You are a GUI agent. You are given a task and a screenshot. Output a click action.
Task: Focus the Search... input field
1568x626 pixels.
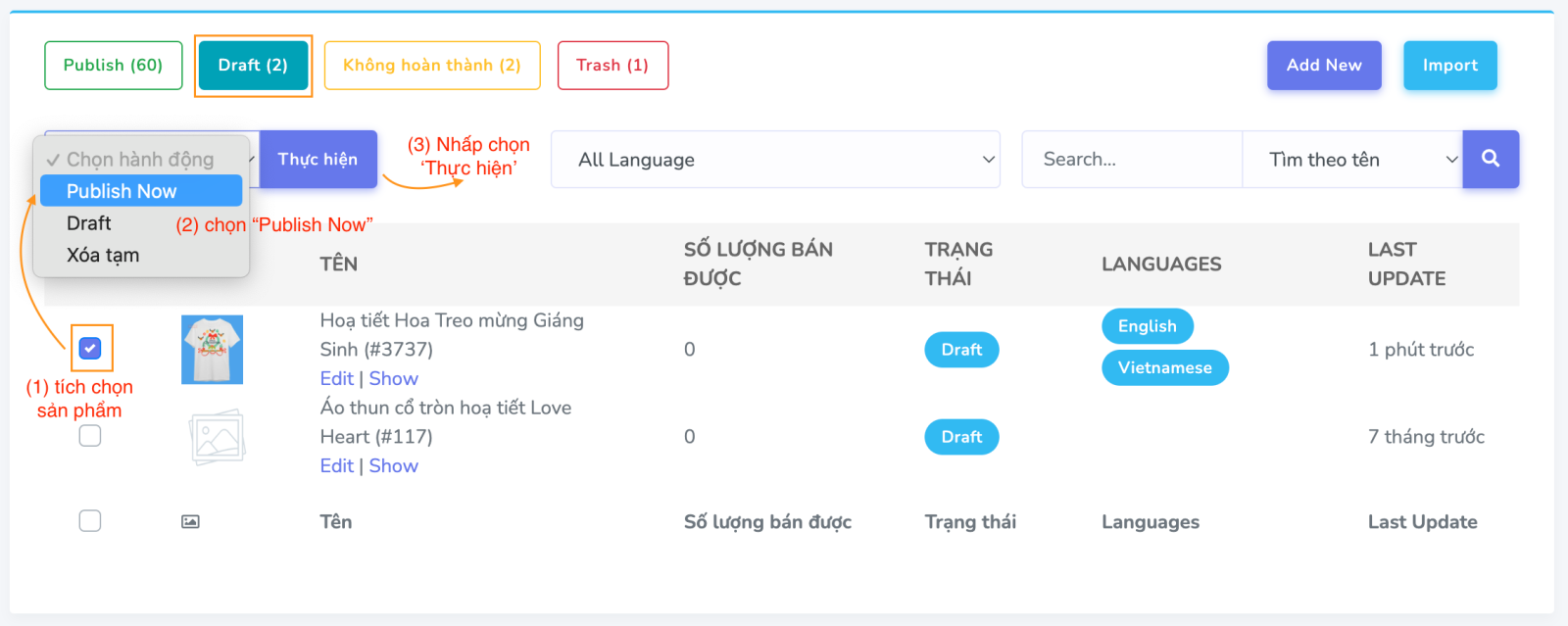tap(1131, 160)
